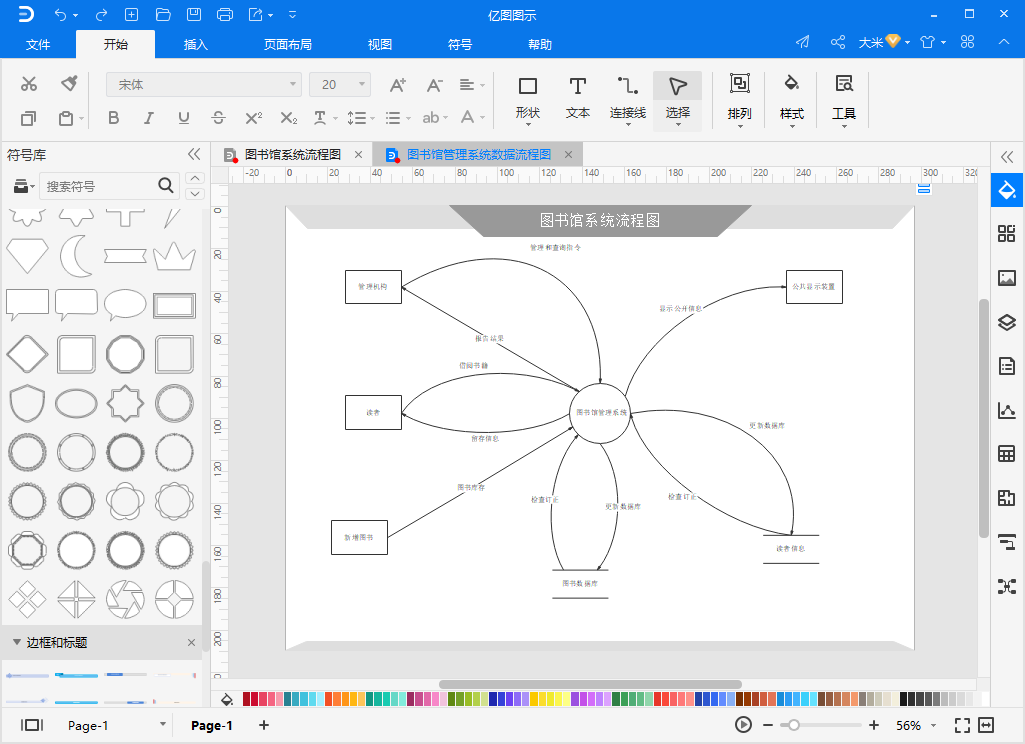Click the presentation play button
The width and height of the screenshot is (1025, 744).
click(x=743, y=725)
